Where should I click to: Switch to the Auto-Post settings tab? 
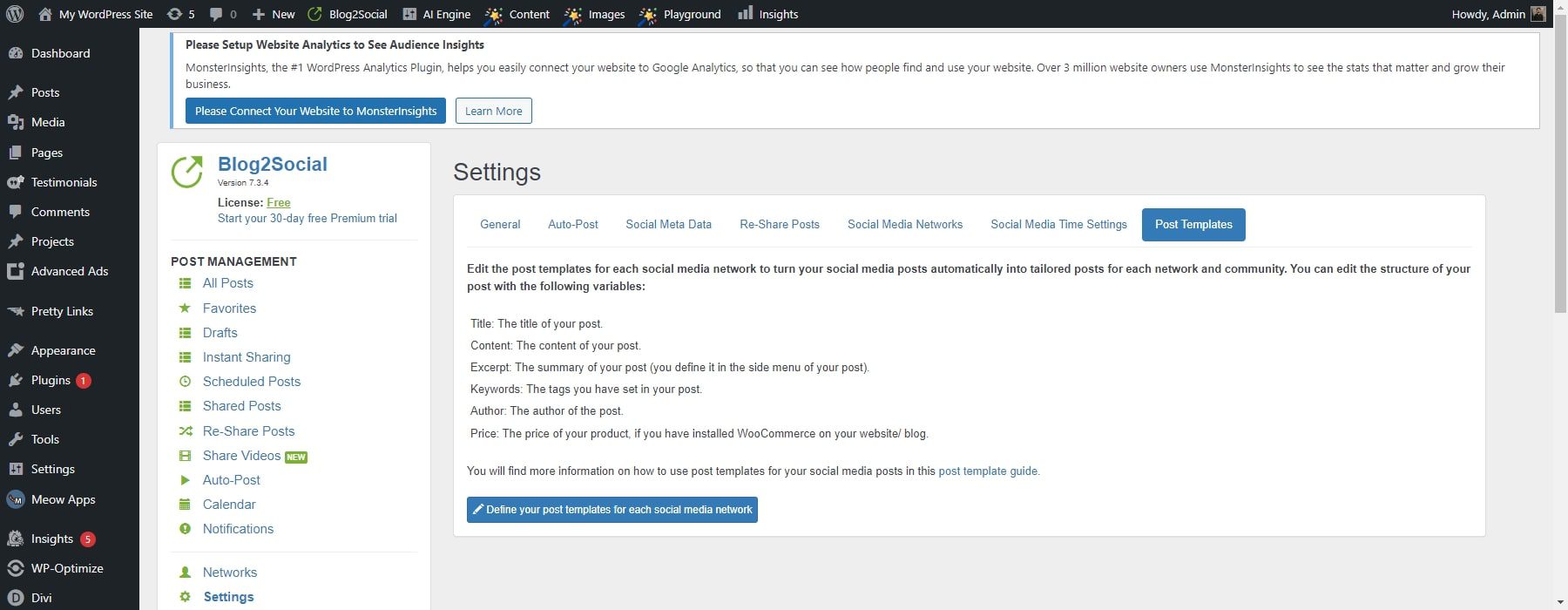pyautogui.click(x=573, y=224)
